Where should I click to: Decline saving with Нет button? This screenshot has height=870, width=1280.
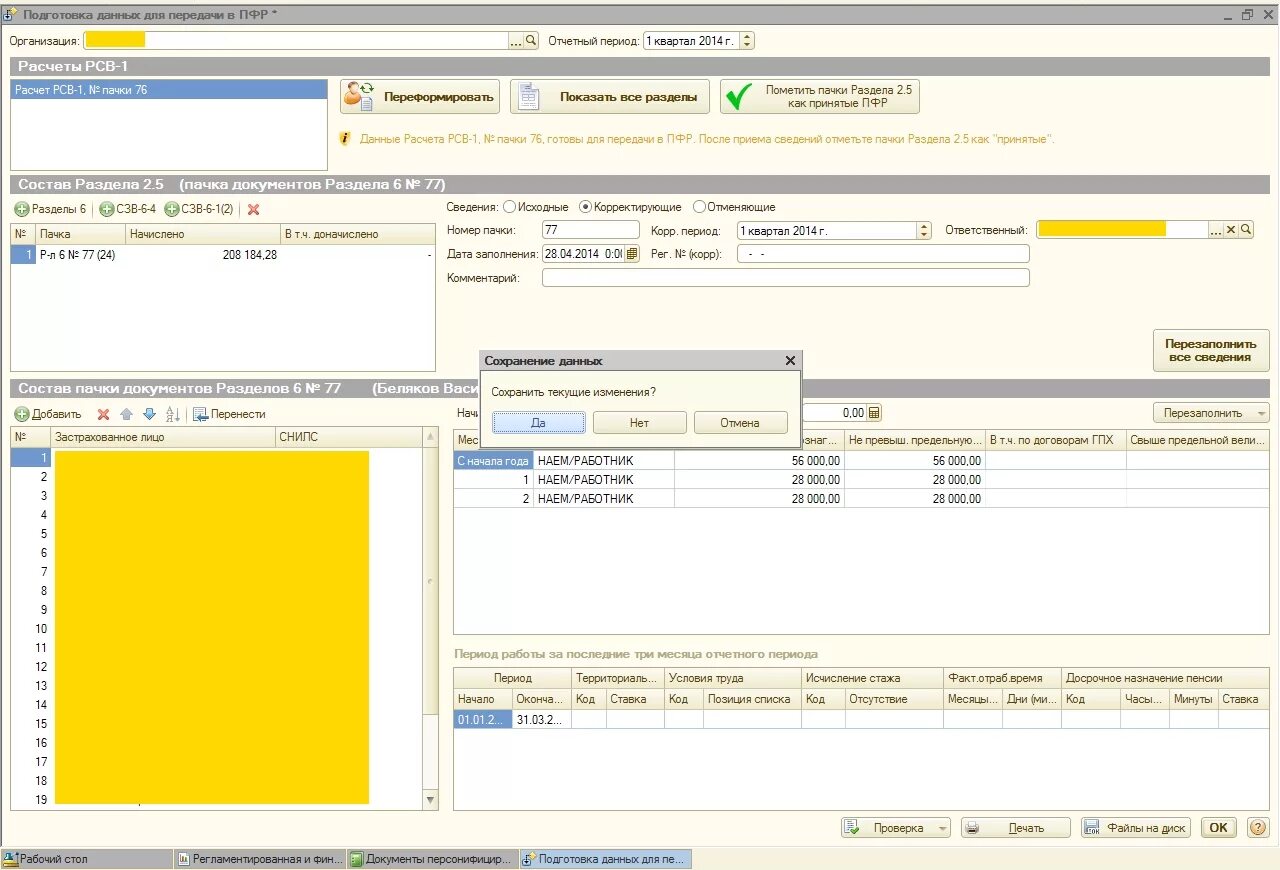click(640, 423)
